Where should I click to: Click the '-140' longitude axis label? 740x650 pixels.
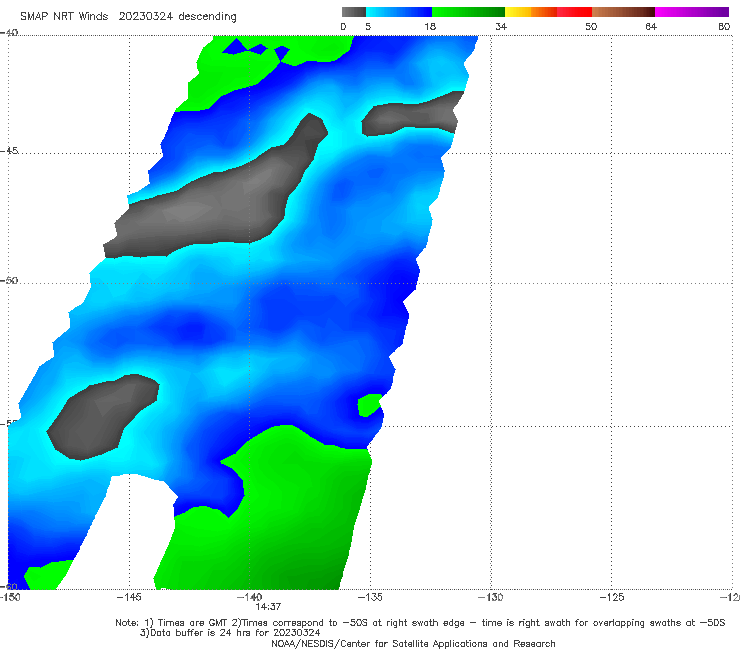[249, 597]
